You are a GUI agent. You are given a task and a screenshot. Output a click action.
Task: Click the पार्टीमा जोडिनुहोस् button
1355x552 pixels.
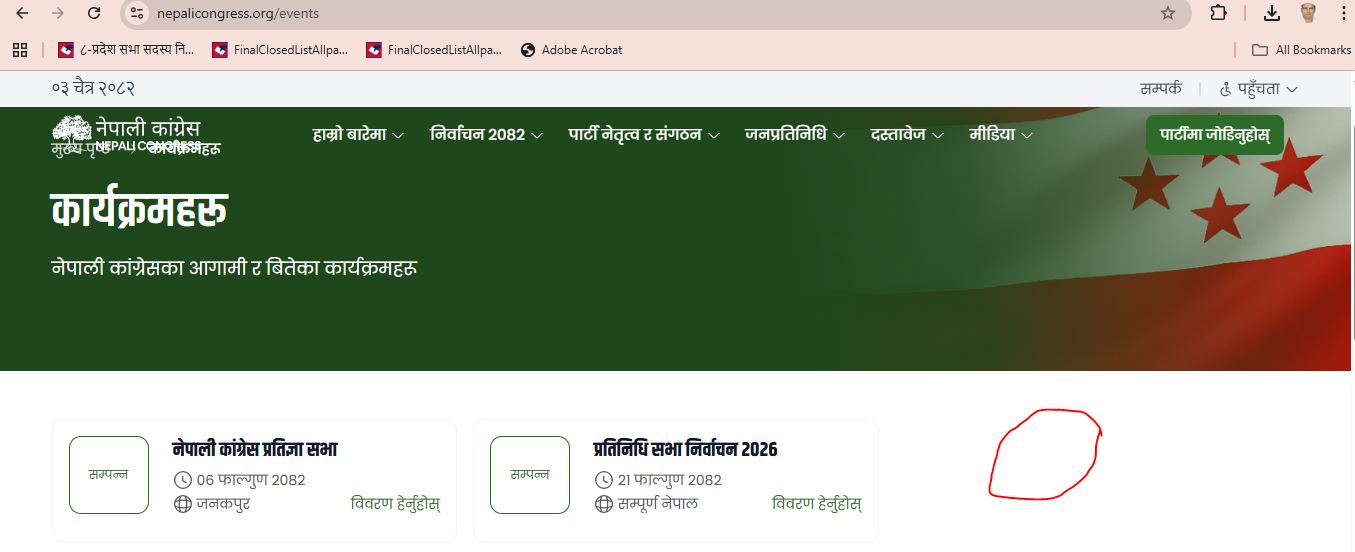pyautogui.click(x=1214, y=134)
